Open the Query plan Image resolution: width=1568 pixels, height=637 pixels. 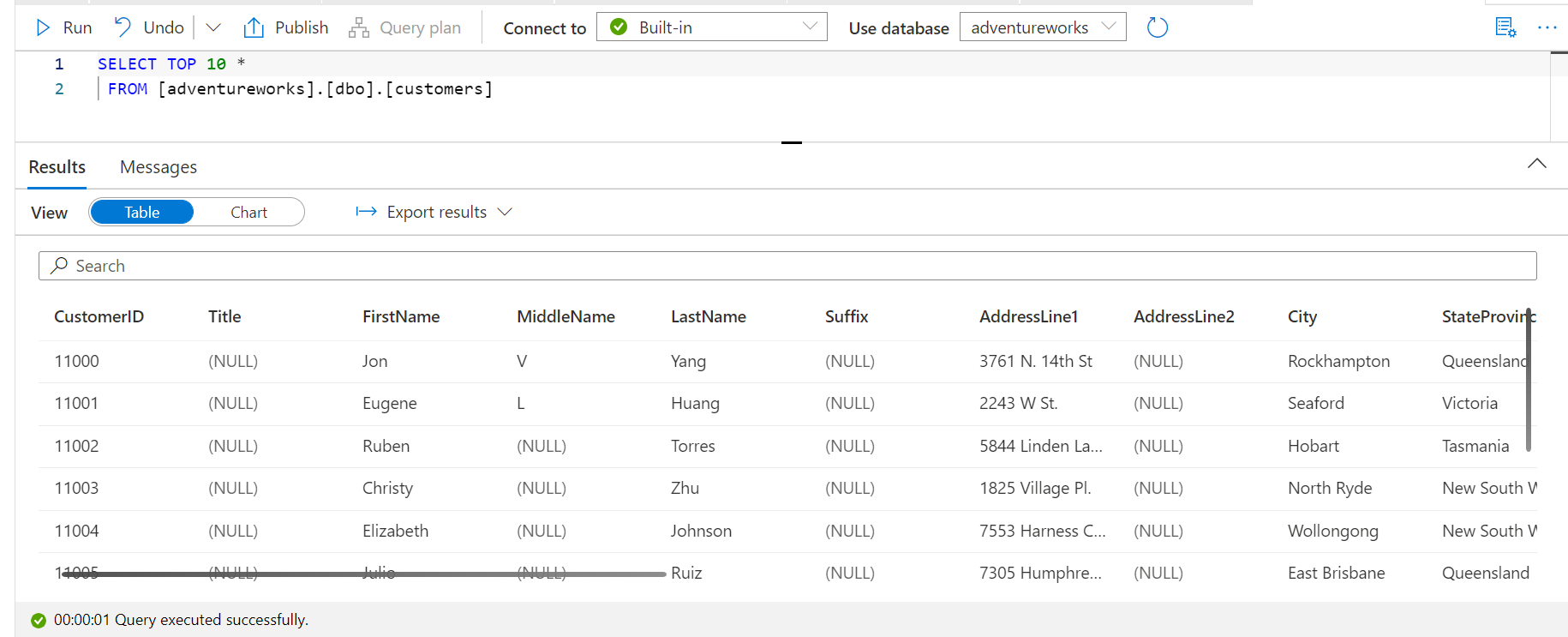point(405,27)
